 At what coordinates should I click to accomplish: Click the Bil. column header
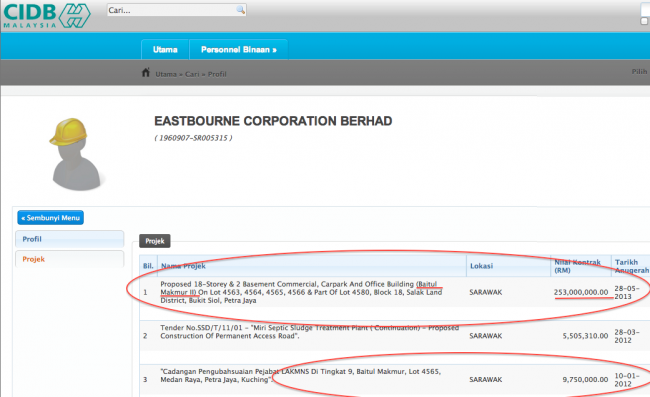tap(148, 266)
